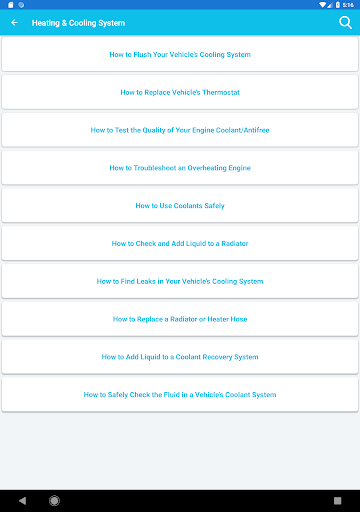Open How to Check and Add Liquid to Radiator
This screenshot has width=360, height=512.
coord(180,243)
